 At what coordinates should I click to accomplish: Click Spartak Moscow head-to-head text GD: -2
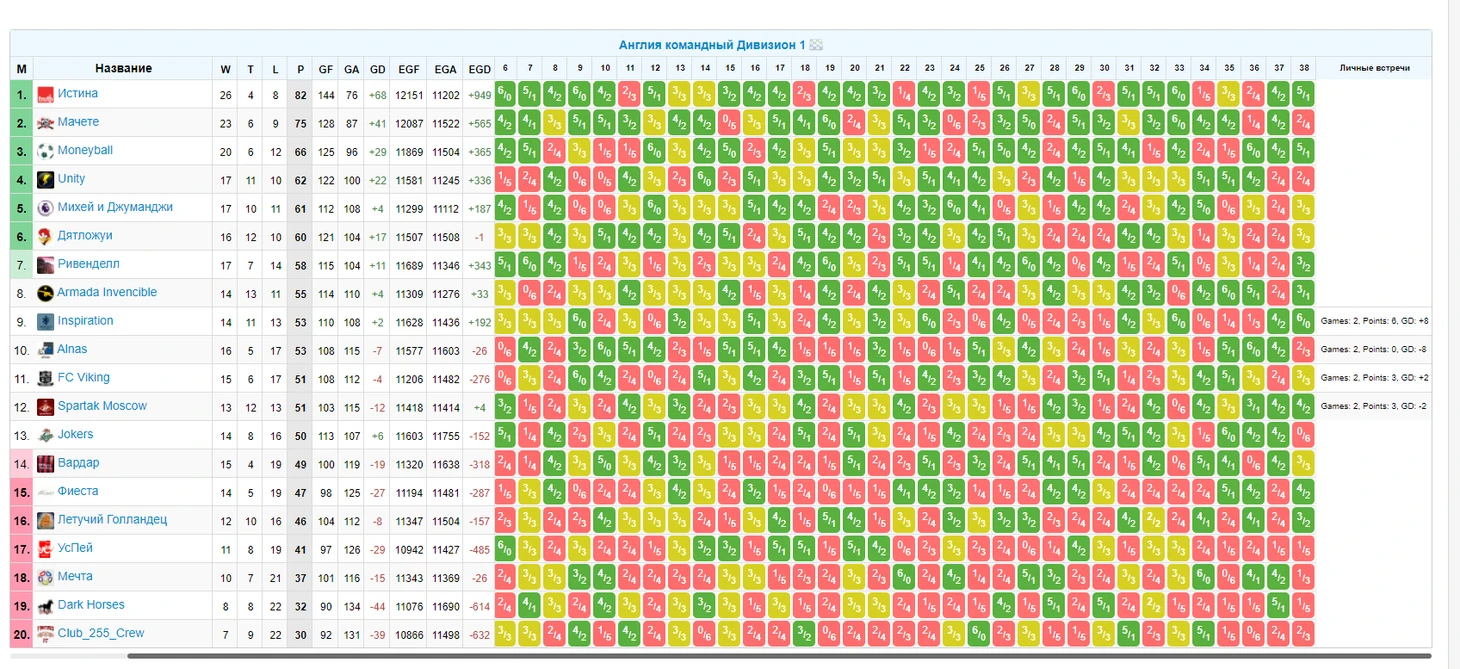pos(1414,407)
